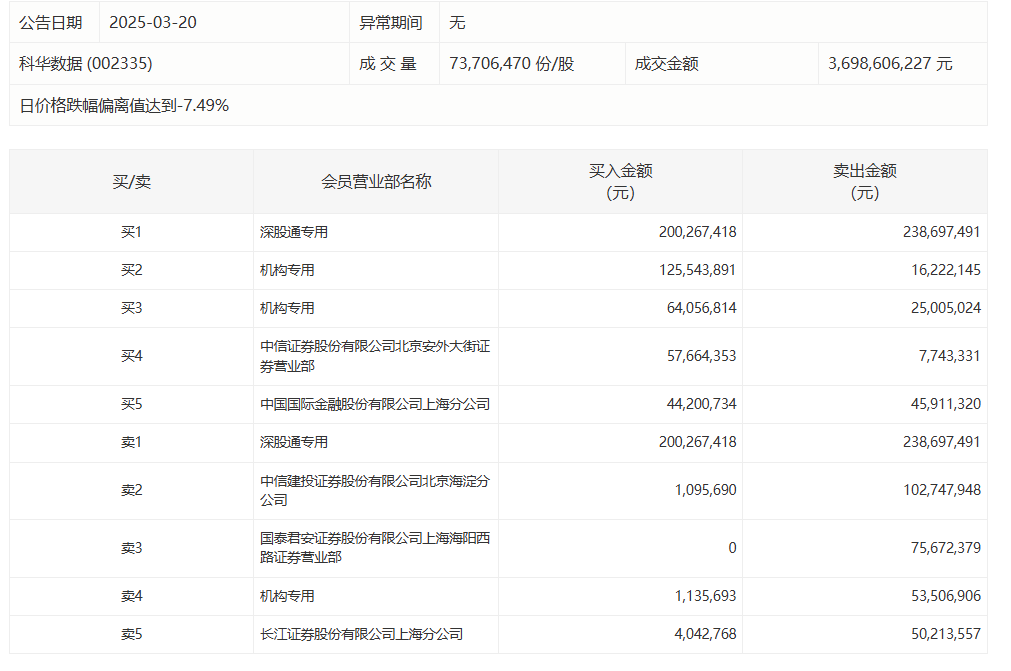Select sell amount 53,506,906
Screen dimensions: 1011x671
(x=945, y=596)
